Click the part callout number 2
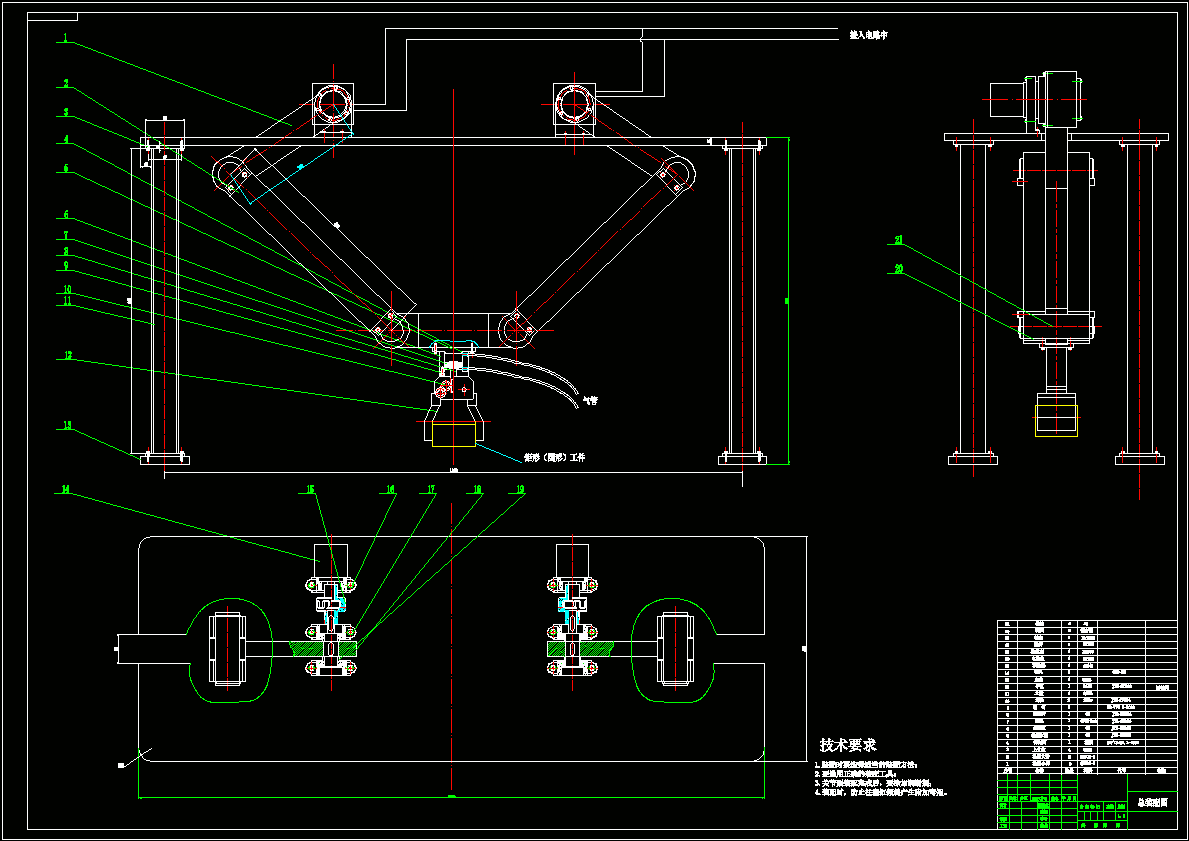Image resolution: width=1189 pixels, height=841 pixels. click(66, 83)
